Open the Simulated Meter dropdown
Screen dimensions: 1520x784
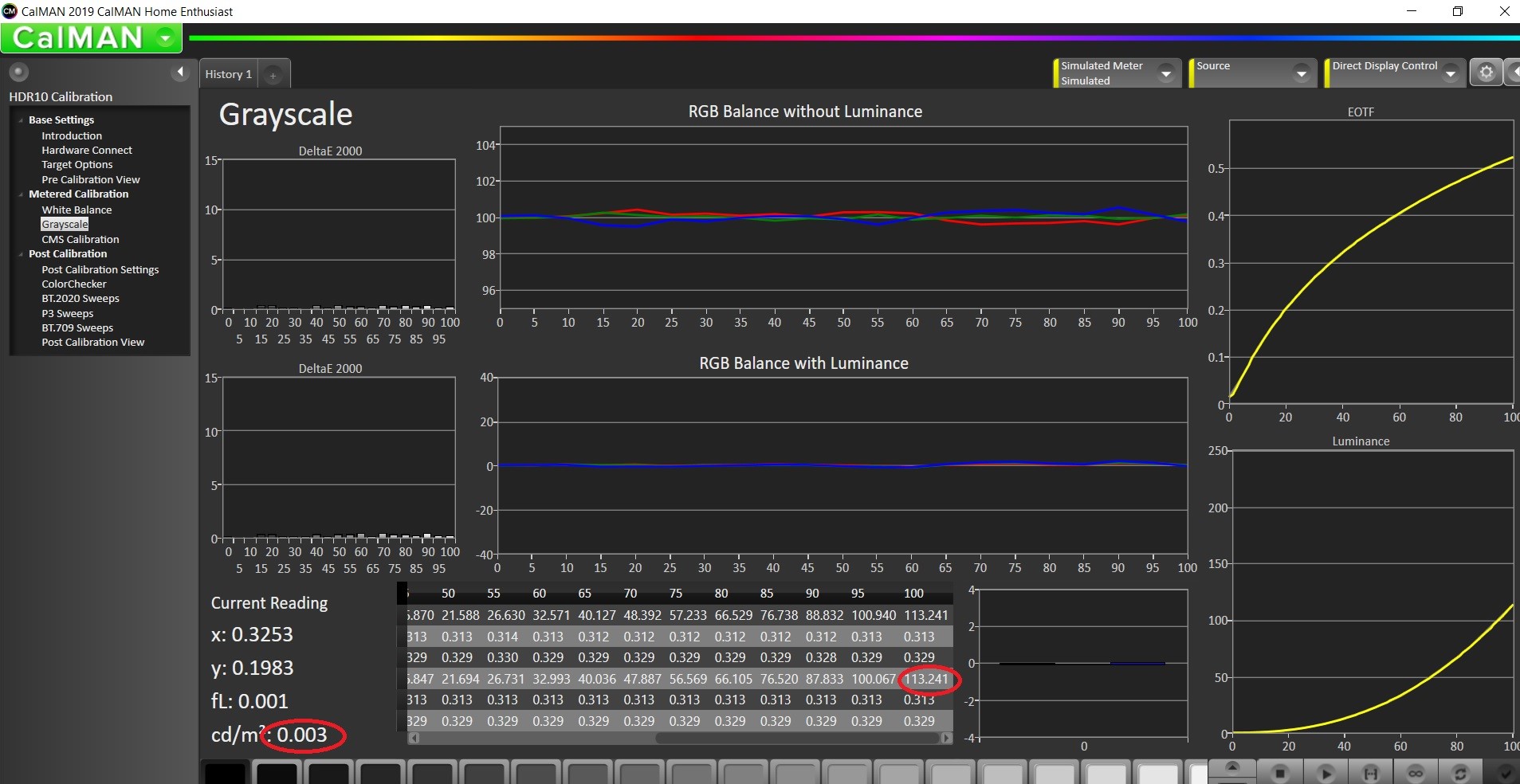1166,73
